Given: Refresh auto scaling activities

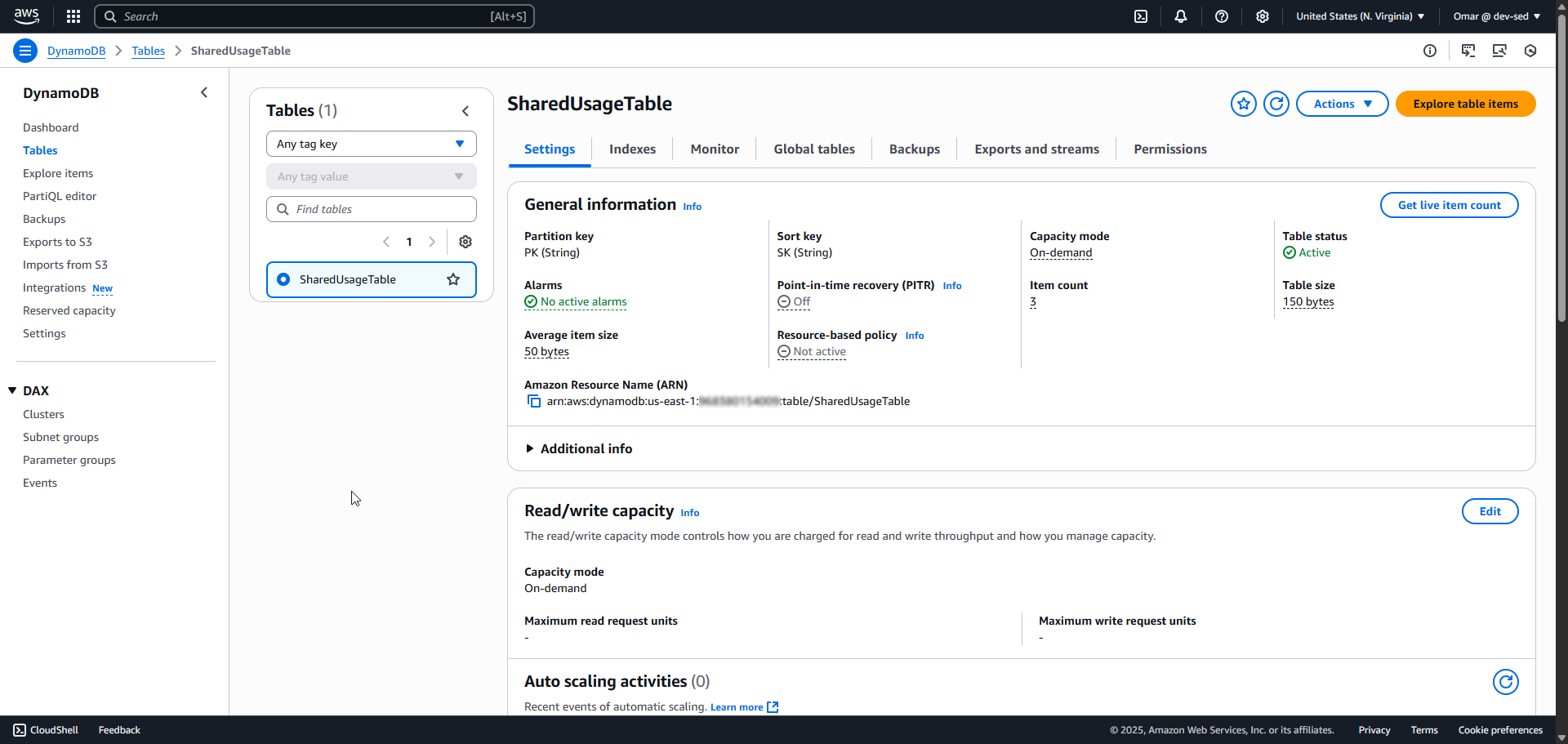Looking at the screenshot, I should pos(1506,682).
